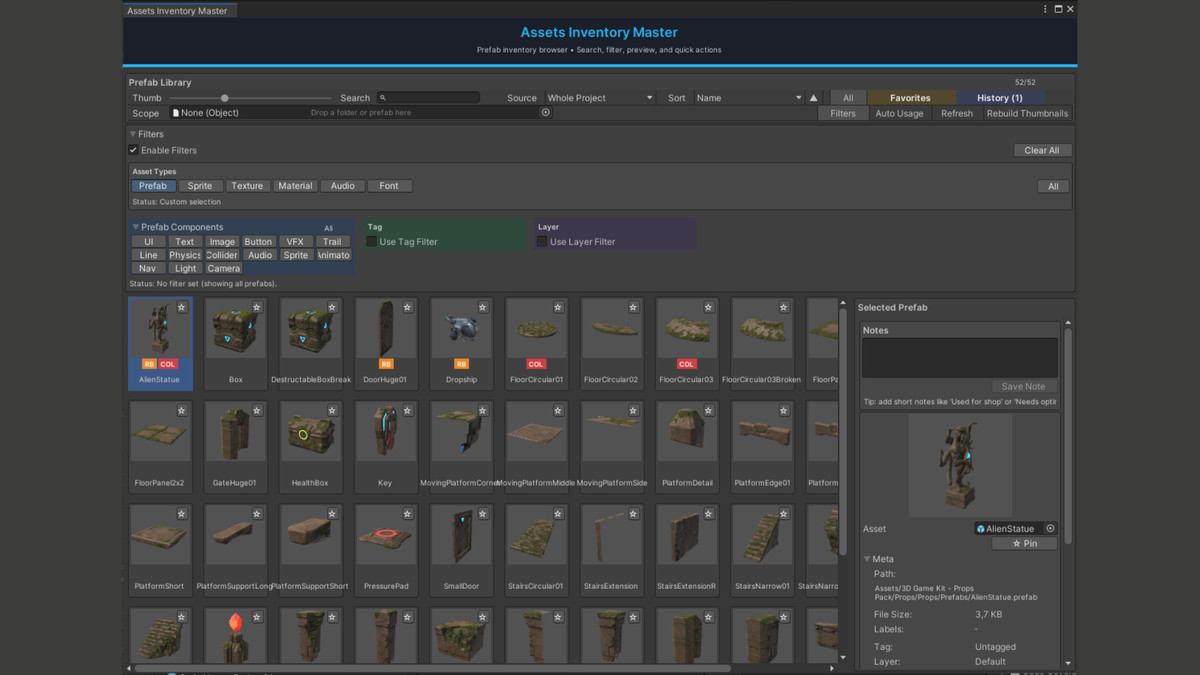Click the star icon on FloorCircular02
This screenshot has height=675, width=1200.
[633, 308]
